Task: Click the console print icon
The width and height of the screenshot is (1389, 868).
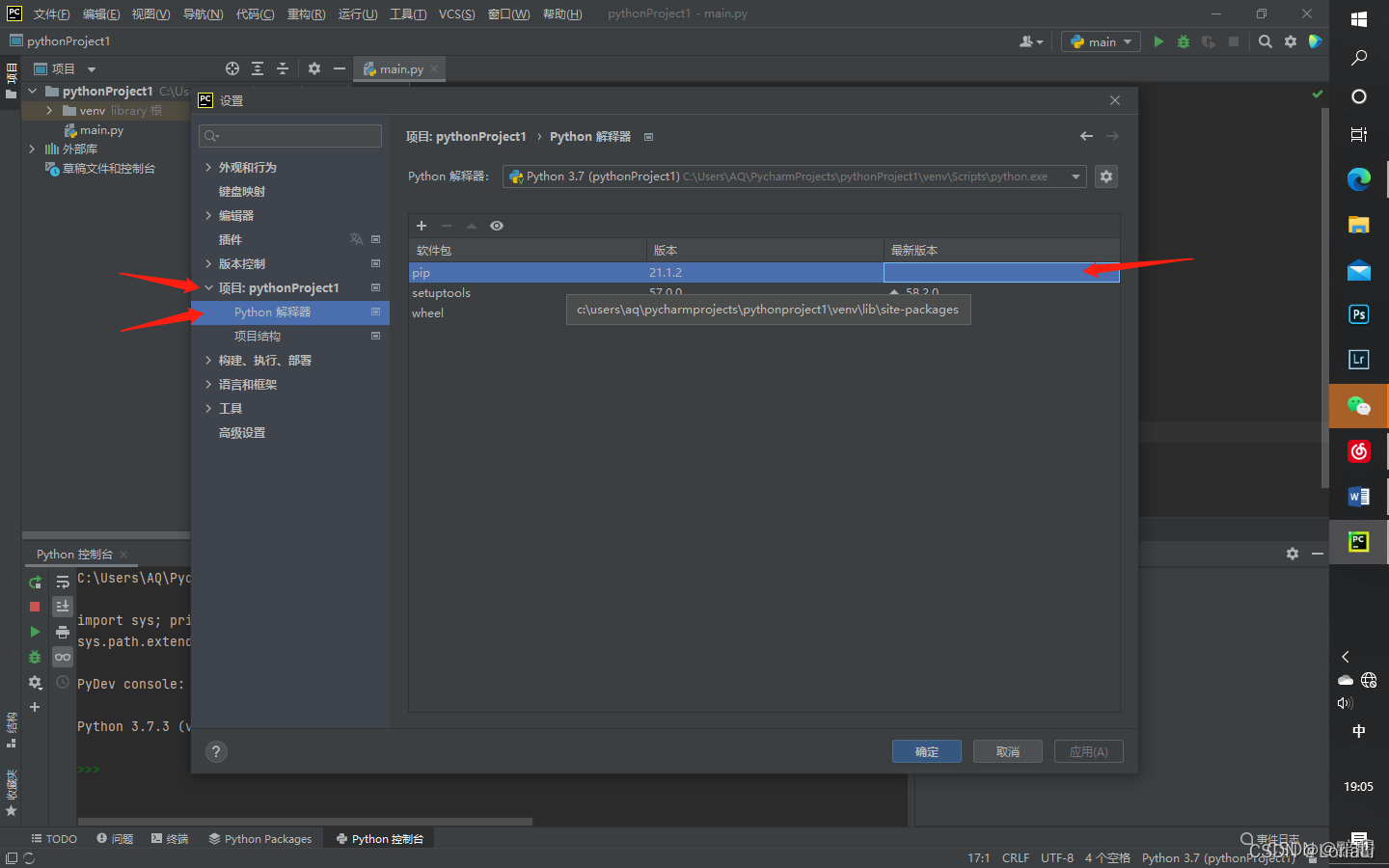Action: (63, 632)
